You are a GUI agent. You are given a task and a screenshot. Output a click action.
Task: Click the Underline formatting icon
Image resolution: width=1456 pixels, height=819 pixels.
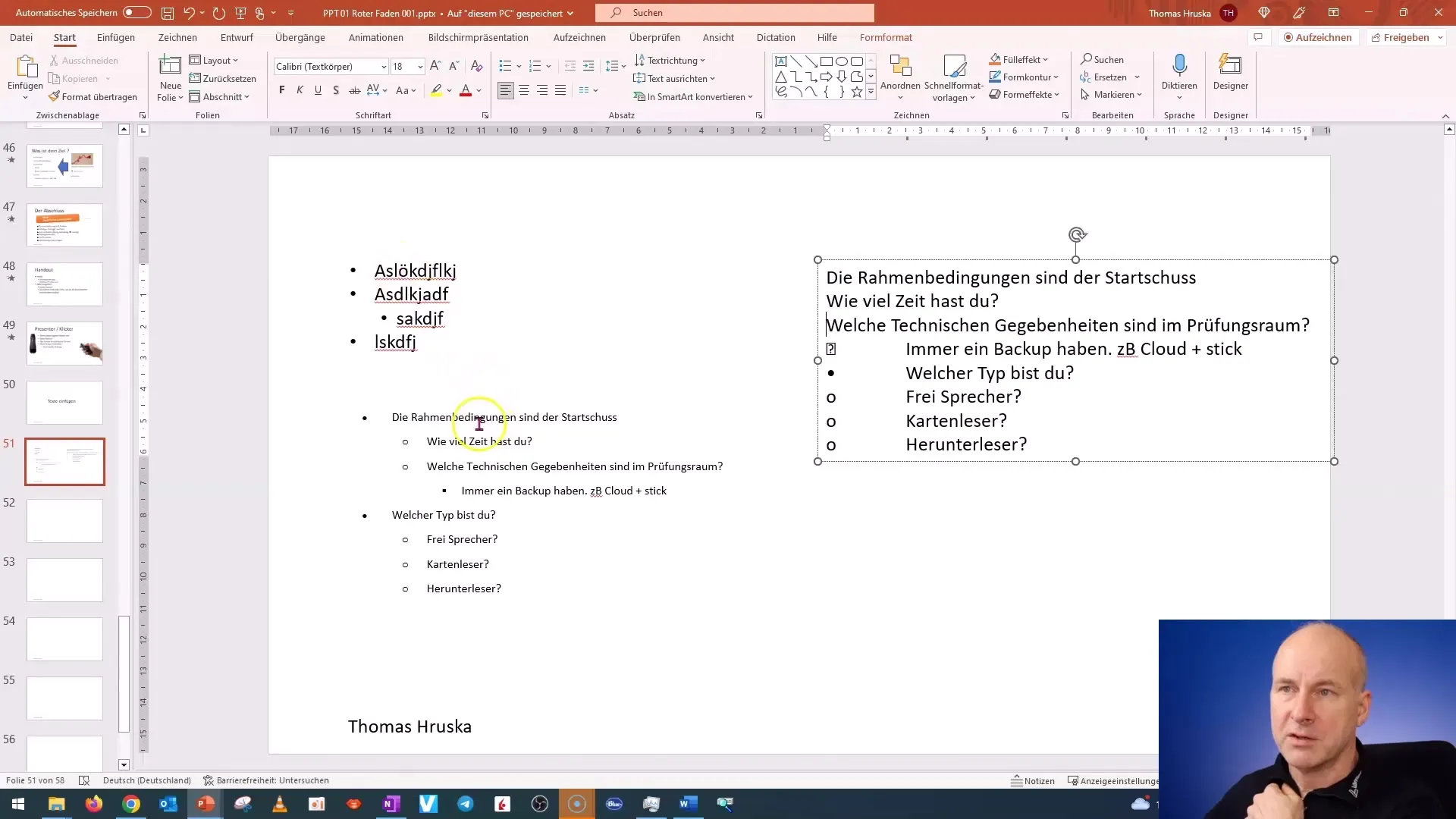pos(317,91)
